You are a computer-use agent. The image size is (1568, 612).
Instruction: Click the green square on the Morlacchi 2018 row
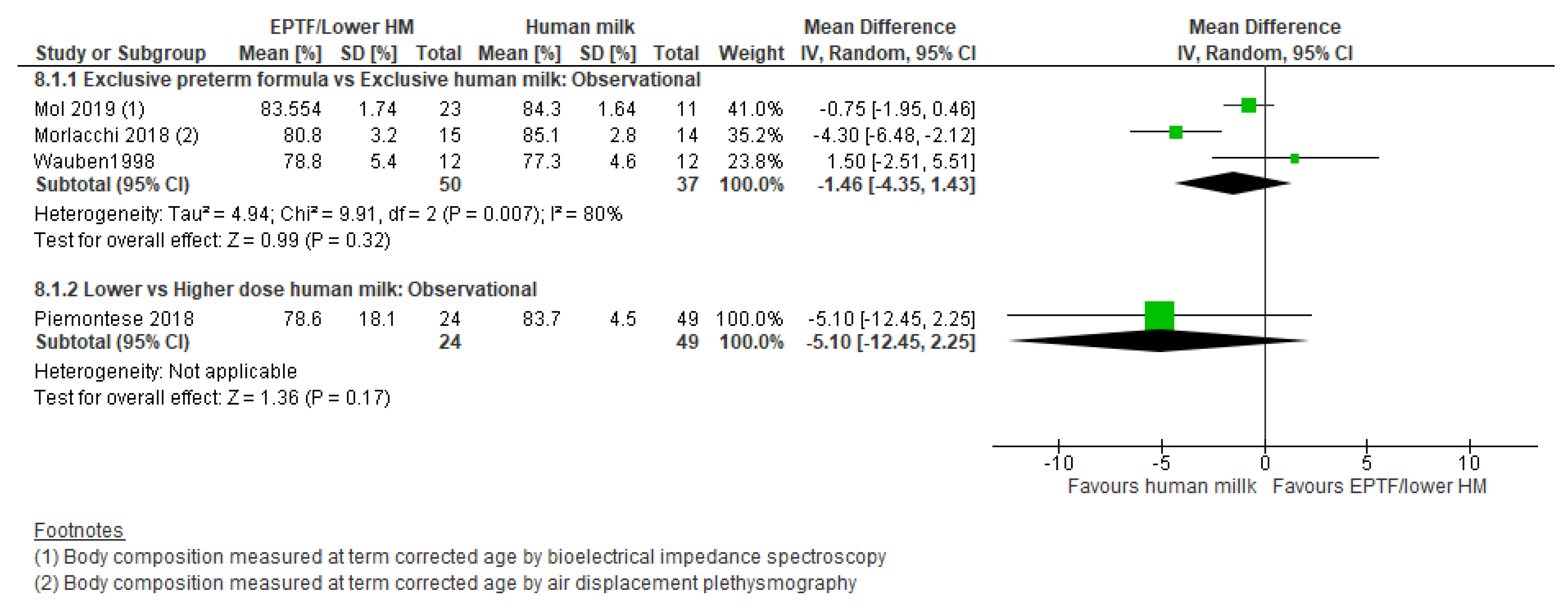(1175, 132)
